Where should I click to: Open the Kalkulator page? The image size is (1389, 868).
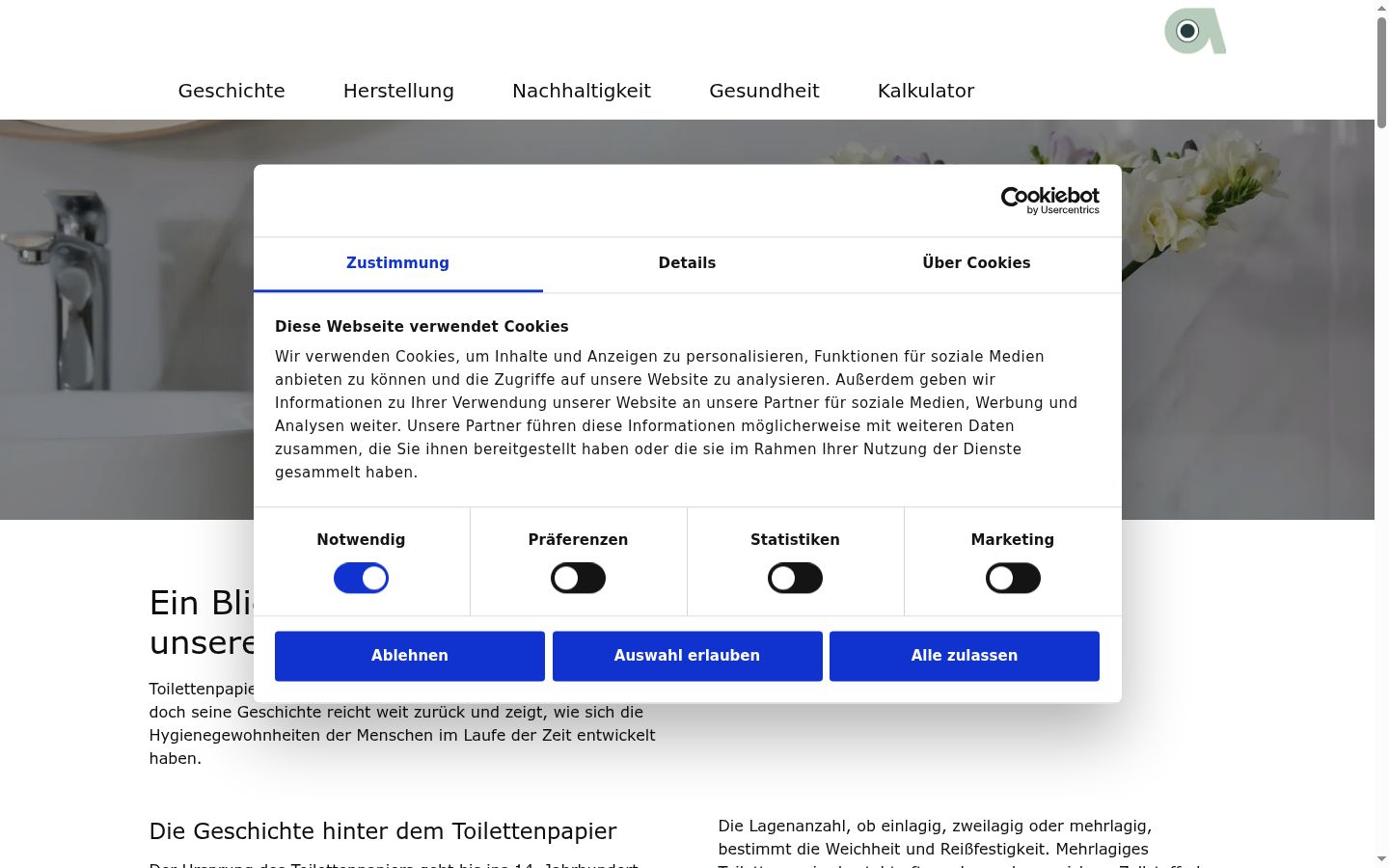[926, 91]
